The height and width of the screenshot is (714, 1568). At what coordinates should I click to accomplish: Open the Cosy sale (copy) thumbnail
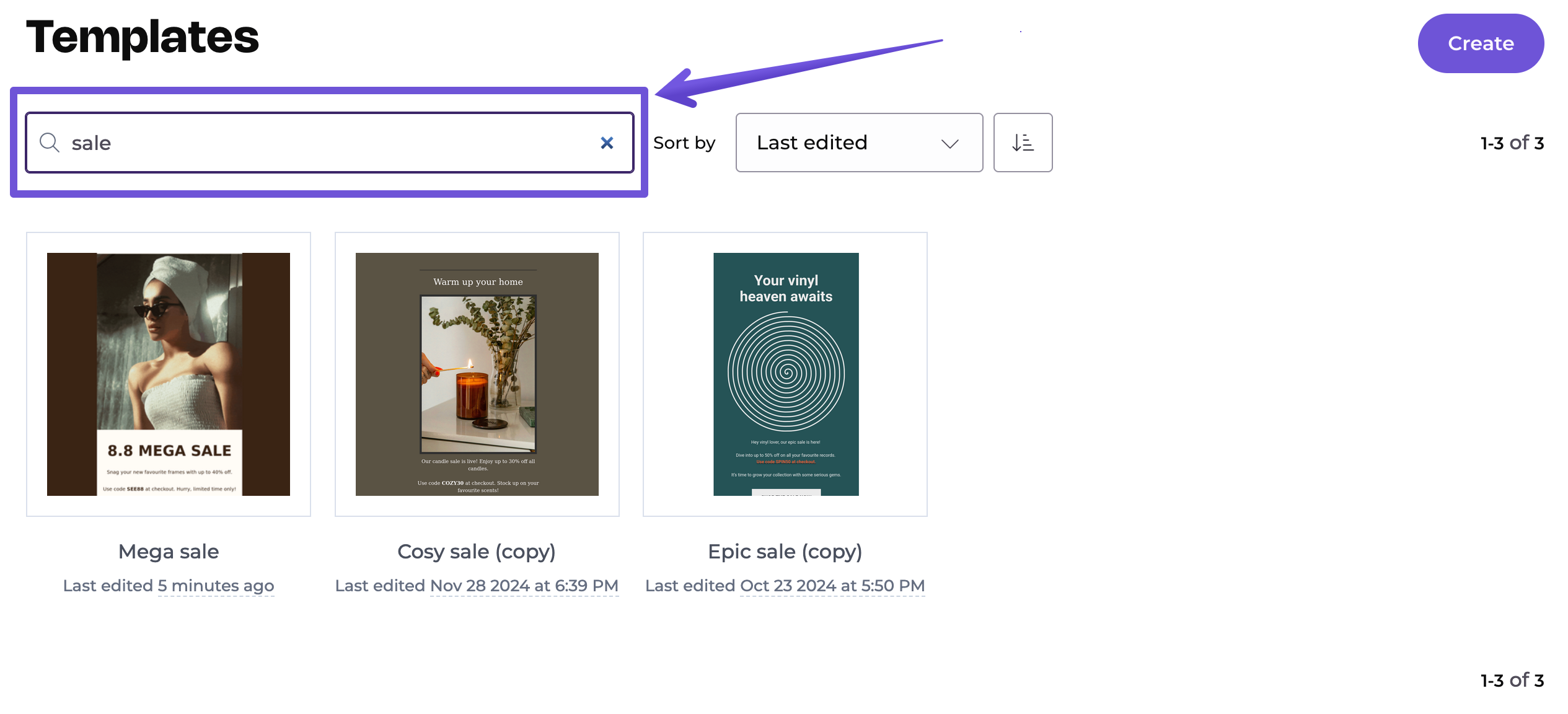tap(477, 374)
